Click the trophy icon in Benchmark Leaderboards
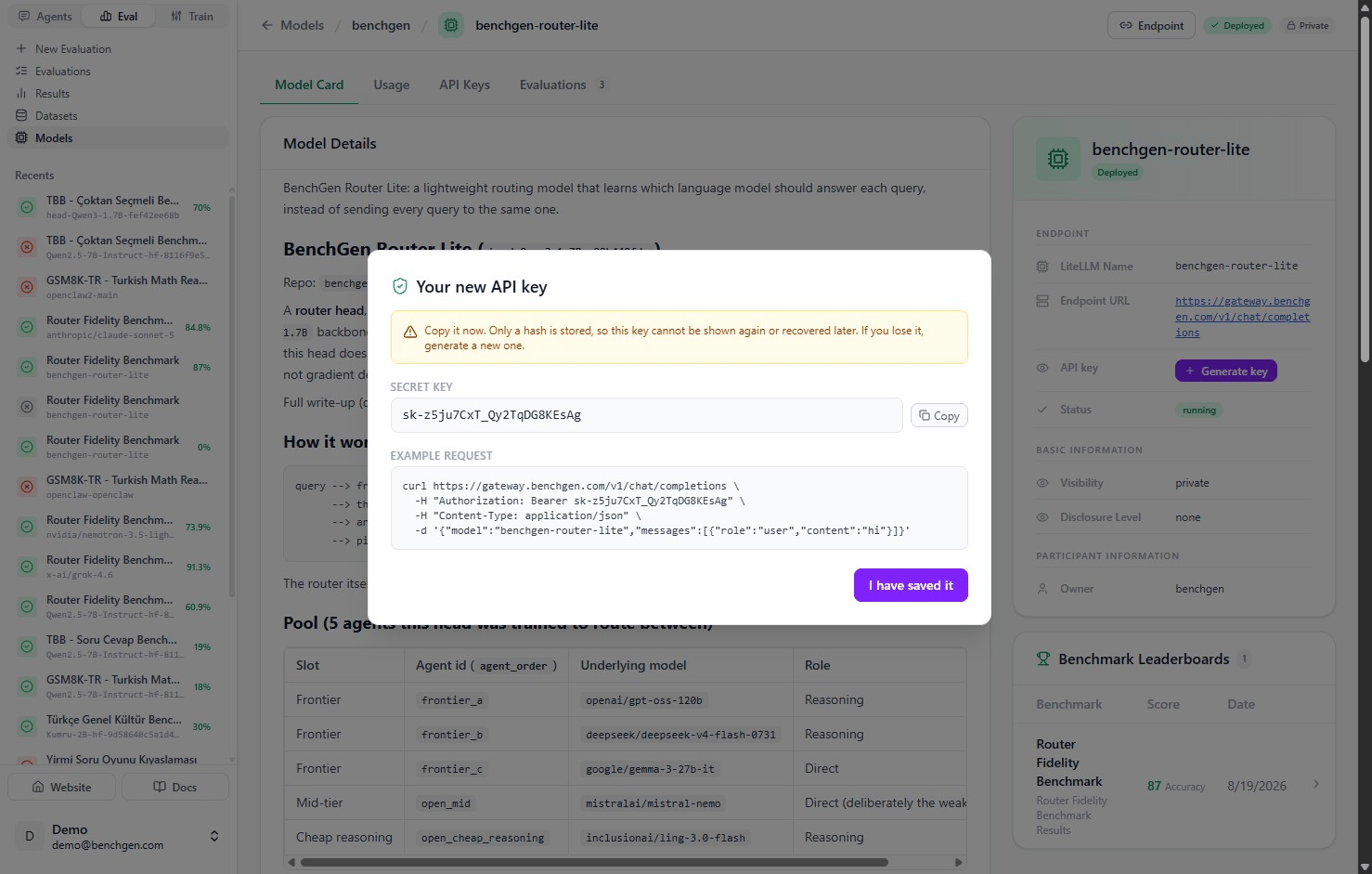The height and width of the screenshot is (874, 1372). (x=1043, y=659)
